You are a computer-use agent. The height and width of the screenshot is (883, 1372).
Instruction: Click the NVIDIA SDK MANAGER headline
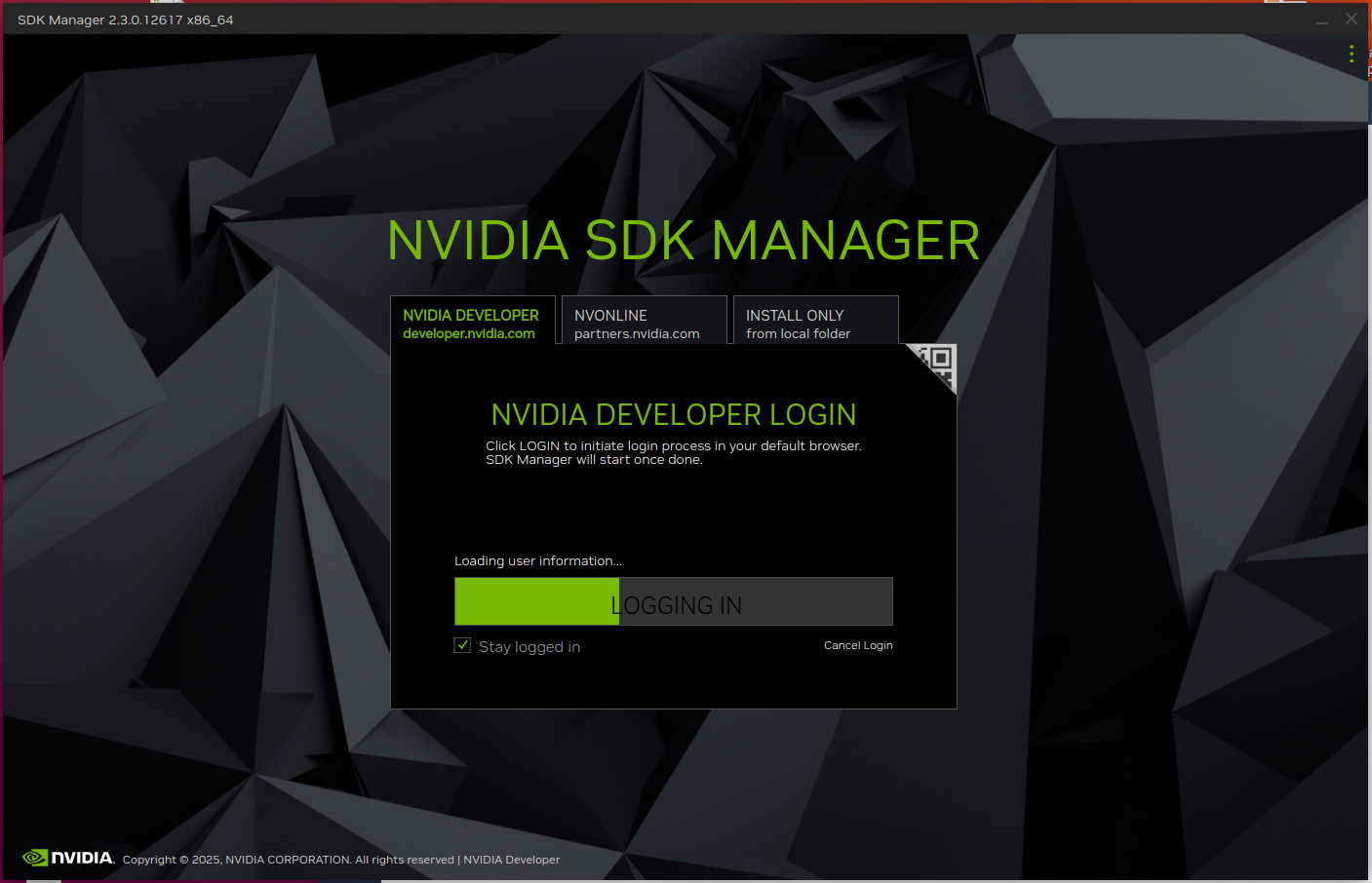(684, 241)
